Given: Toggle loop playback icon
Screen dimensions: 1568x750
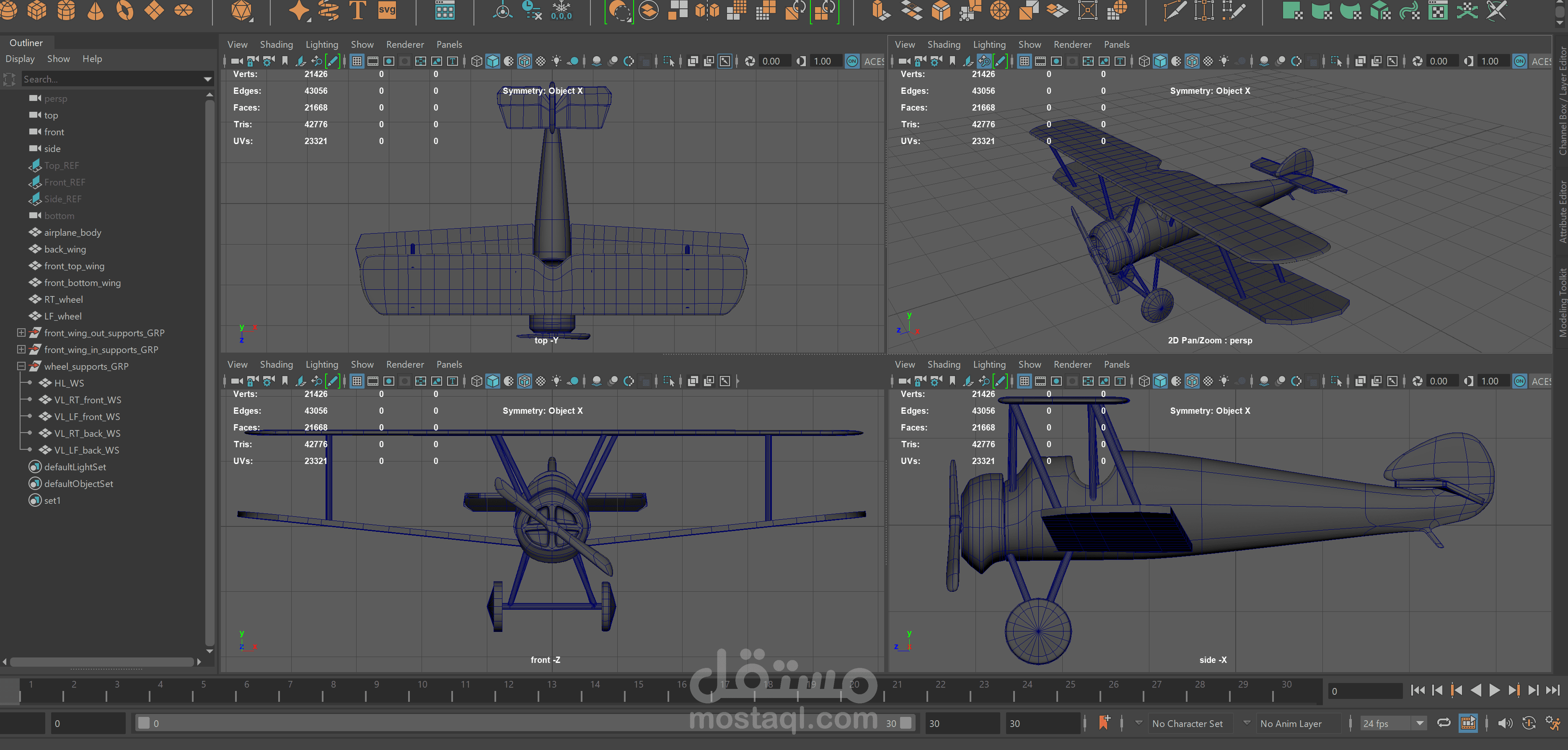Looking at the screenshot, I should pos(1443,723).
